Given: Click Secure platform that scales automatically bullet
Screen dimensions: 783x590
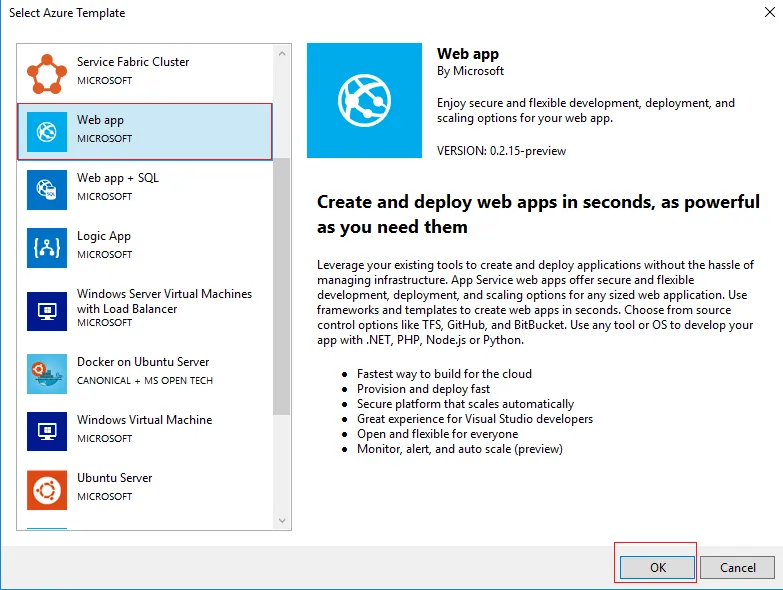Looking at the screenshot, I should pyautogui.click(x=465, y=404).
